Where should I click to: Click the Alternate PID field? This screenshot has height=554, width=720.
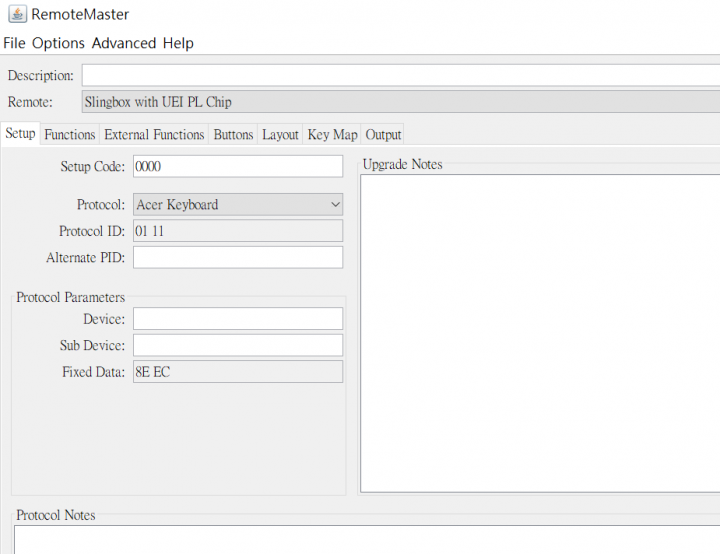(x=238, y=257)
